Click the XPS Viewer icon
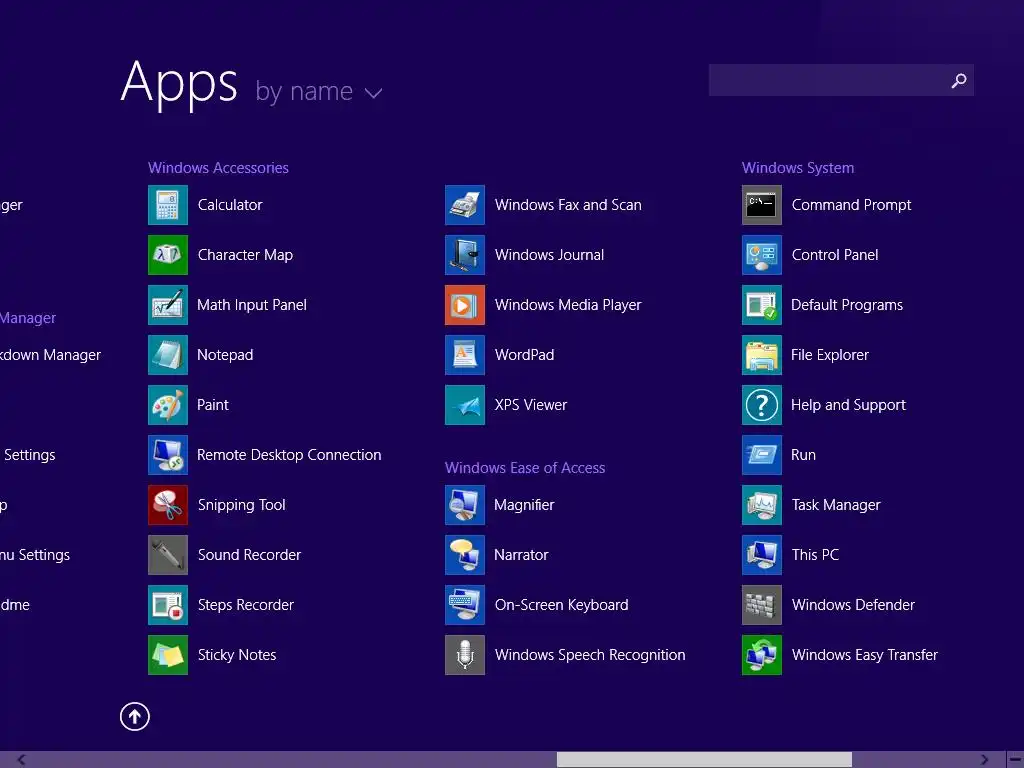 [x=465, y=405]
